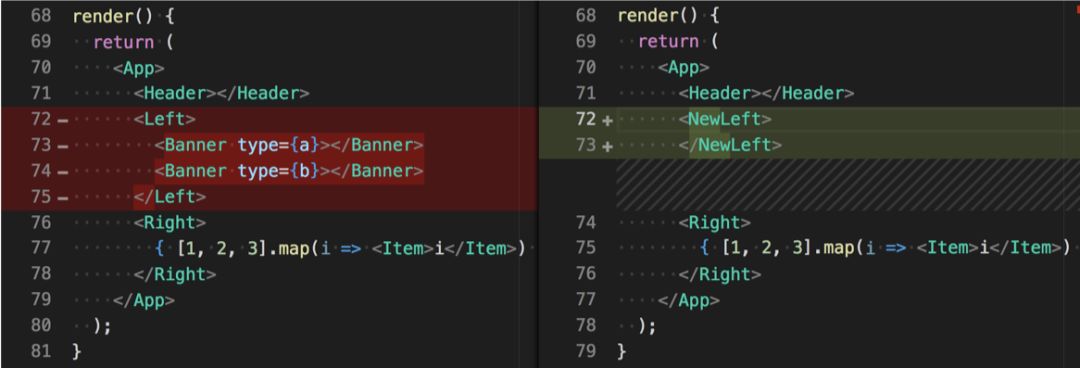The height and width of the screenshot is (368, 1080).
Task: Click line number 81 in the left pane
Action: tap(41, 351)
